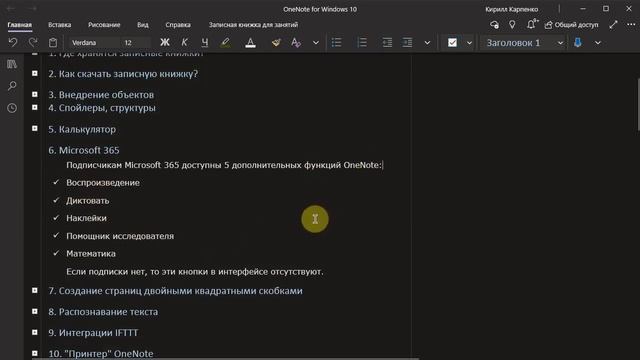Screen dimensions: 640x360
Task: Enter full screen mode with arrows icon
Action: coord(613,25)
